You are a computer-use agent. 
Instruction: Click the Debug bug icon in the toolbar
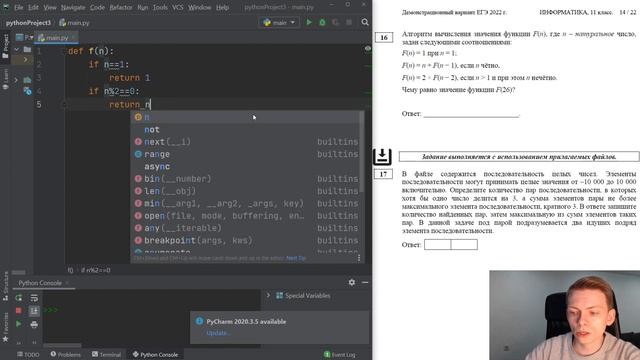pos(322,22)
